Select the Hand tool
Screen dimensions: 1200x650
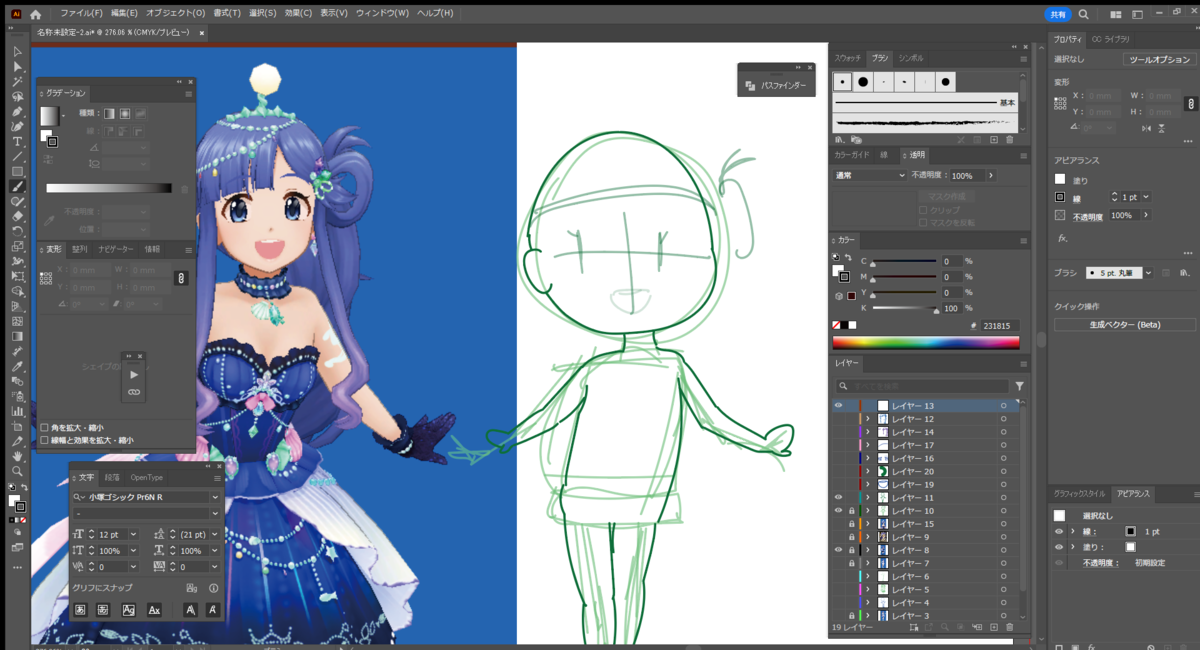coord(18,456)
